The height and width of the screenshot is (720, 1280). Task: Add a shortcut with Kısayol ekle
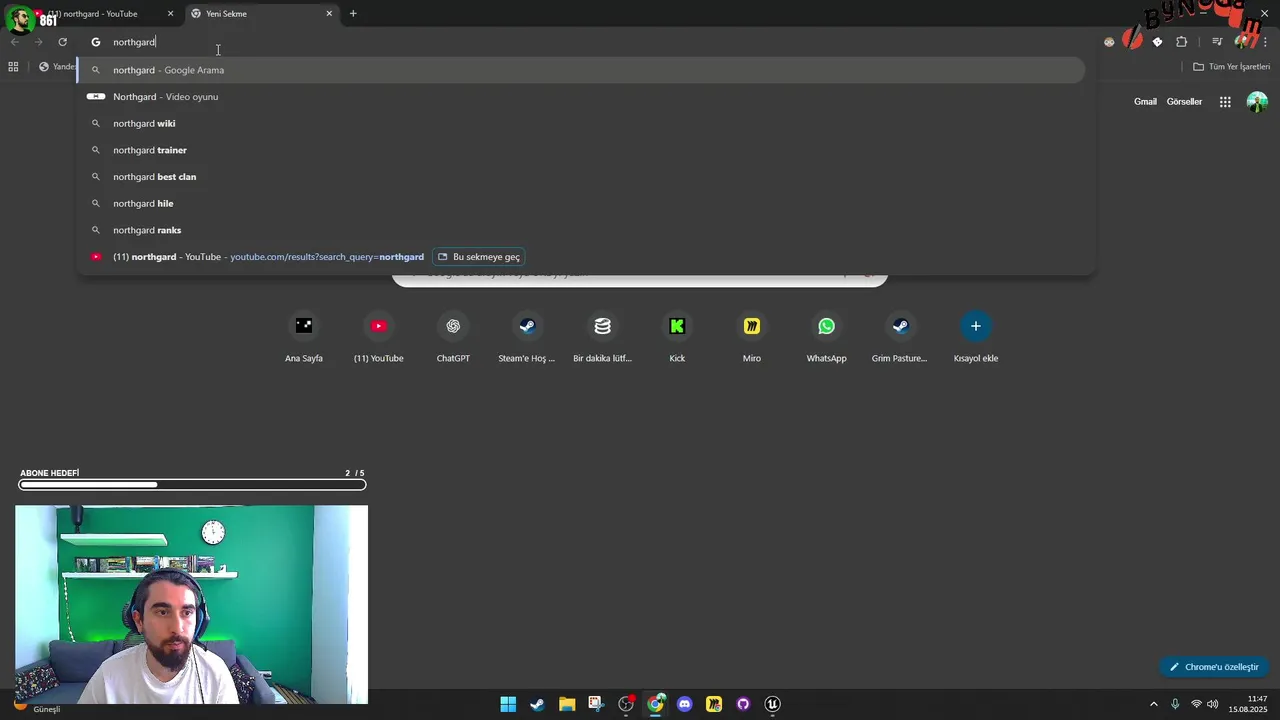[976, 338]
